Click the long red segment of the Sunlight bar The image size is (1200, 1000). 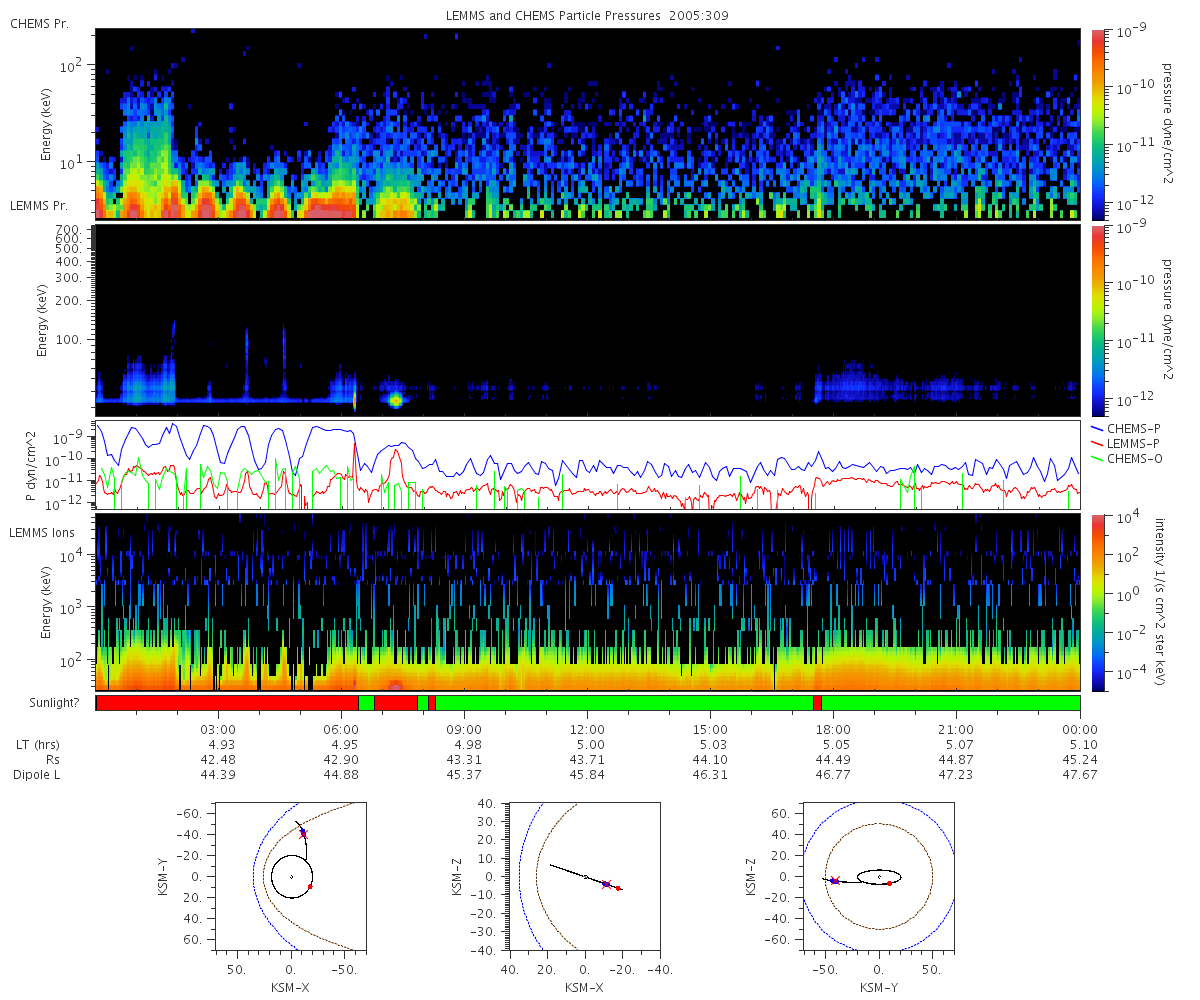click(x=227, y=703)
